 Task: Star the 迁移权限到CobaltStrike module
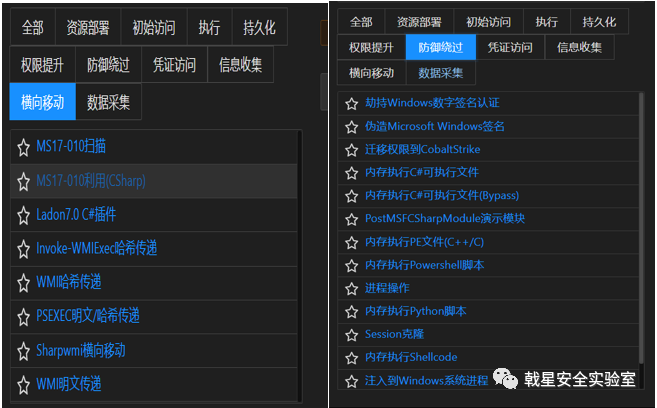(x=352, y=150)
